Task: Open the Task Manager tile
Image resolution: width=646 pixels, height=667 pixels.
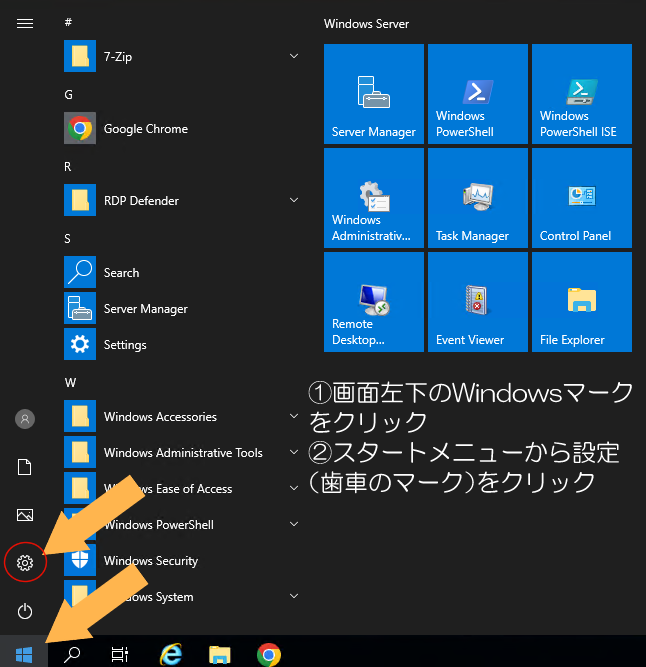Action: (477, 198)
